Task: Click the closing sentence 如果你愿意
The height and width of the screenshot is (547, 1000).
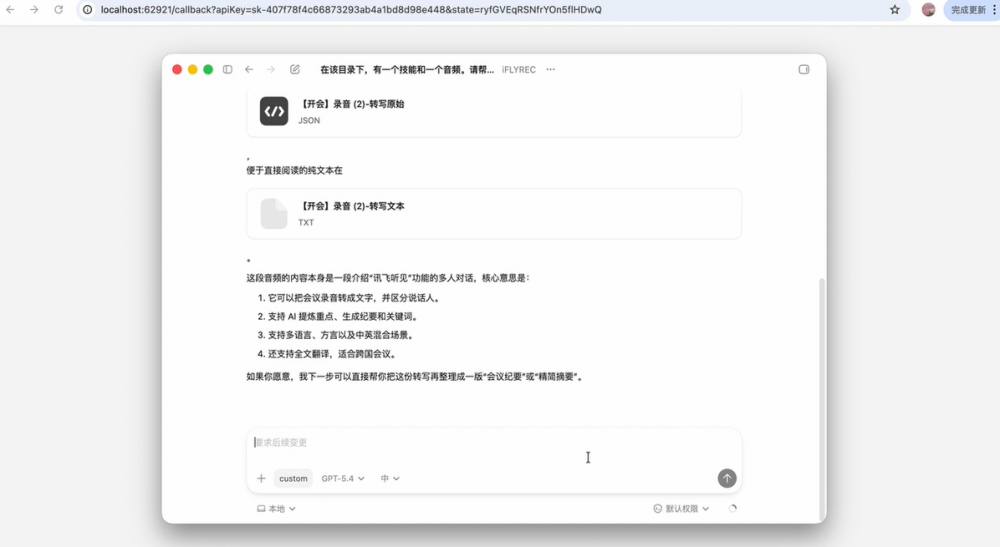Action: click(x=415, y=377)
